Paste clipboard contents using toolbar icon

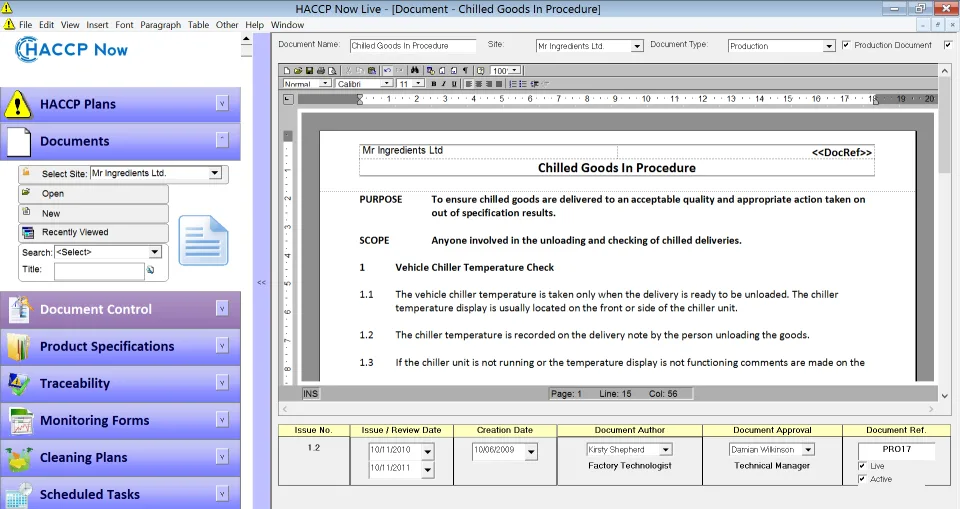click(x=372, y=70)
